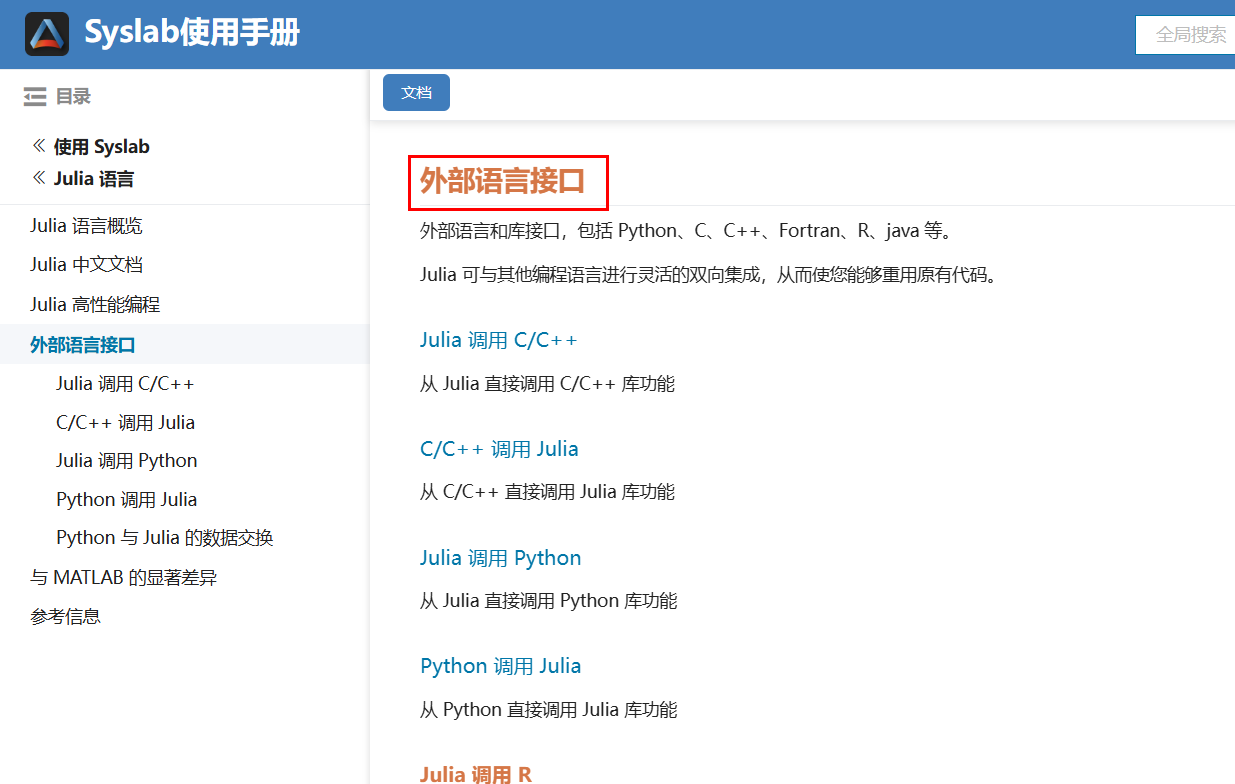Viewport: 1235px width, 784px height.
Task: Click the Julia 可与其他编程语言 paragraph
Action: pyautogui.click(x=709, y=274)
